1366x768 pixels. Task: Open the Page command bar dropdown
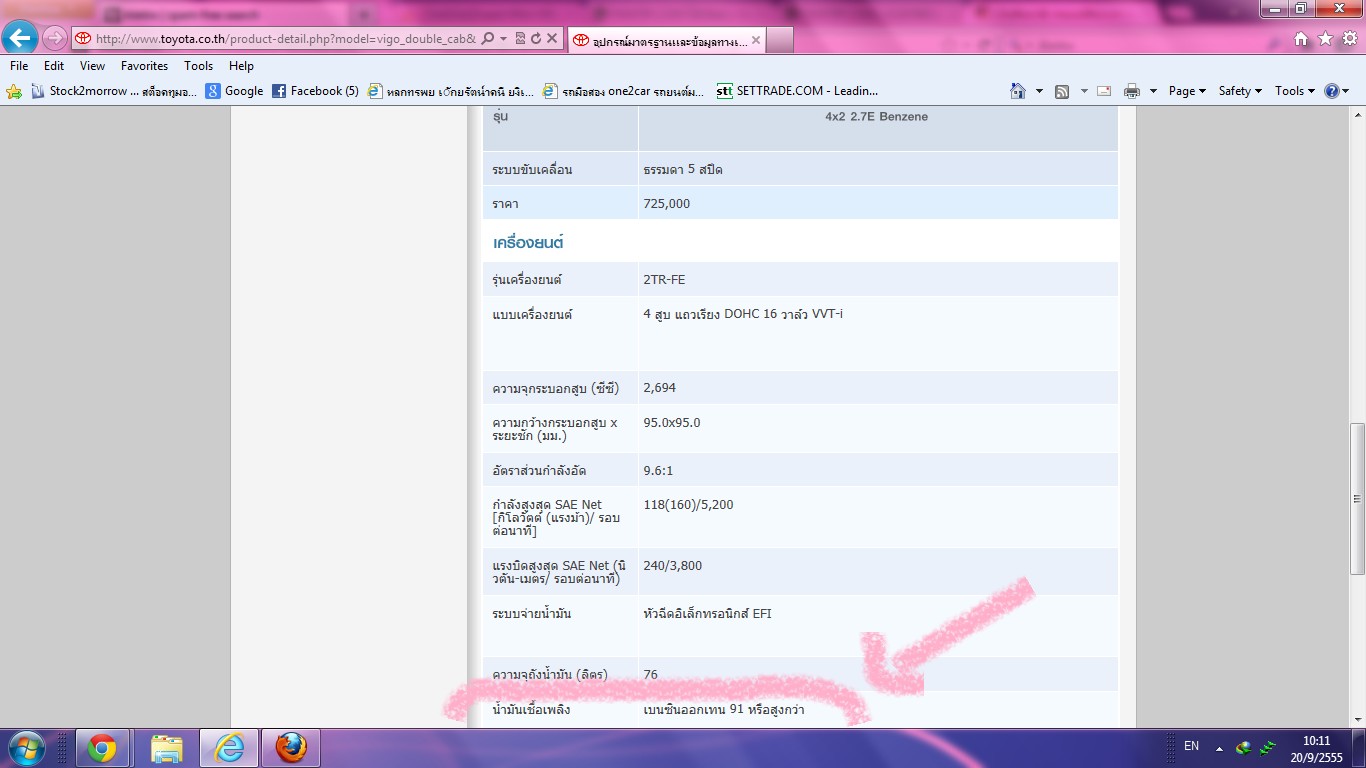(x=1187, y=91)
